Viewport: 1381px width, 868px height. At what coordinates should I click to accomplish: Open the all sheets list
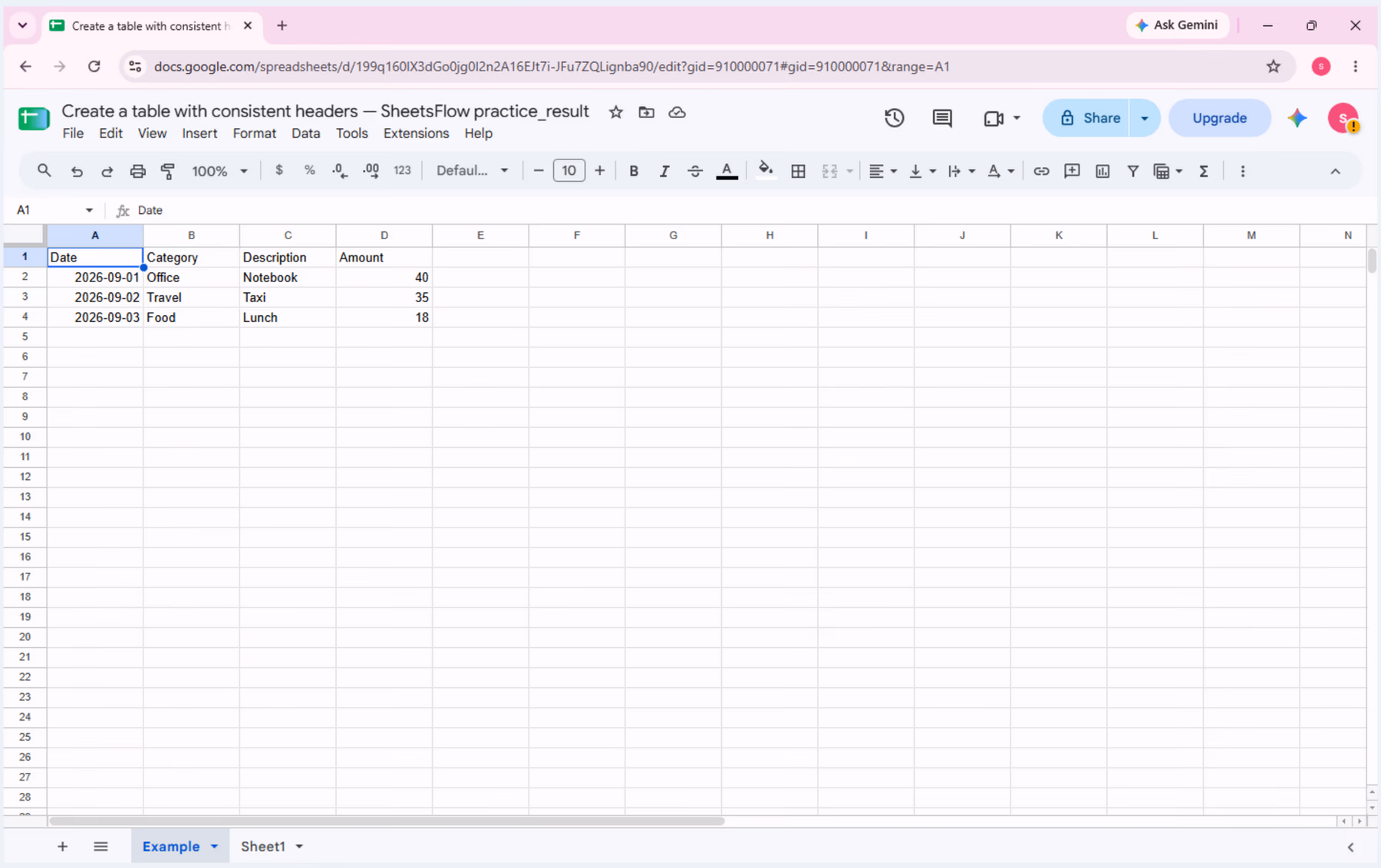[101, 847]
